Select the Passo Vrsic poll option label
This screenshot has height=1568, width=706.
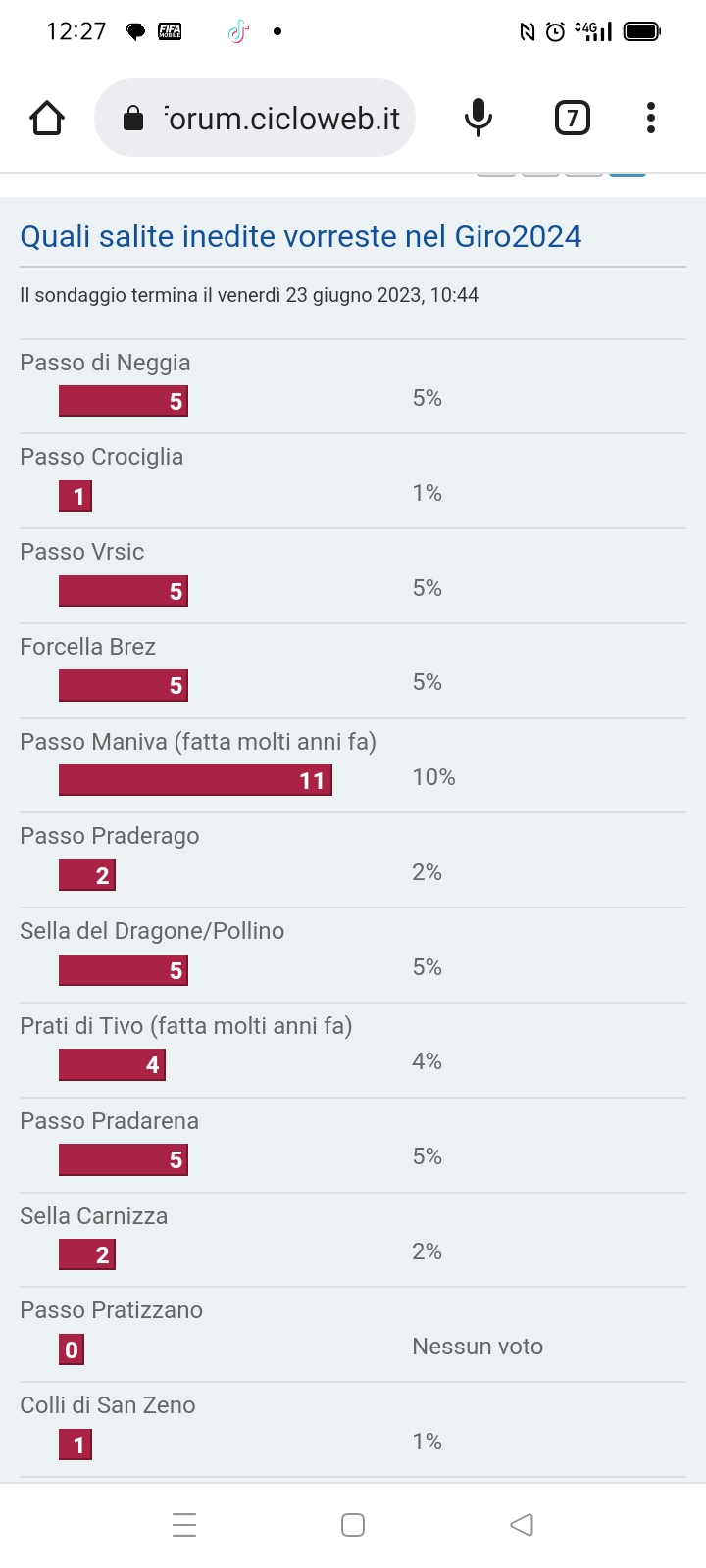[x=82, y=552]
